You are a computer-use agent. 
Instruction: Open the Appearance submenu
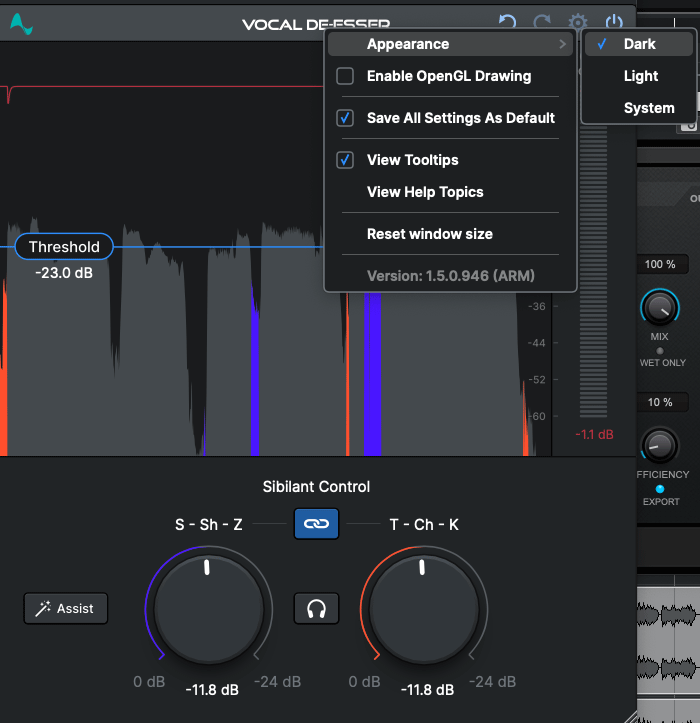(450, 44)
